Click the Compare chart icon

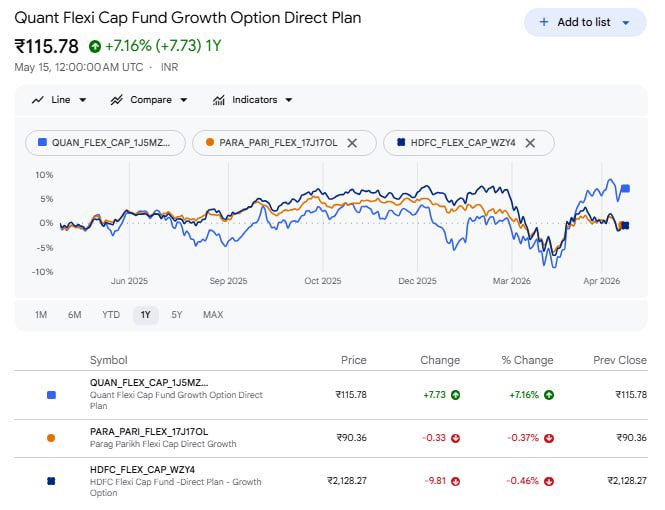click(116, 100)
